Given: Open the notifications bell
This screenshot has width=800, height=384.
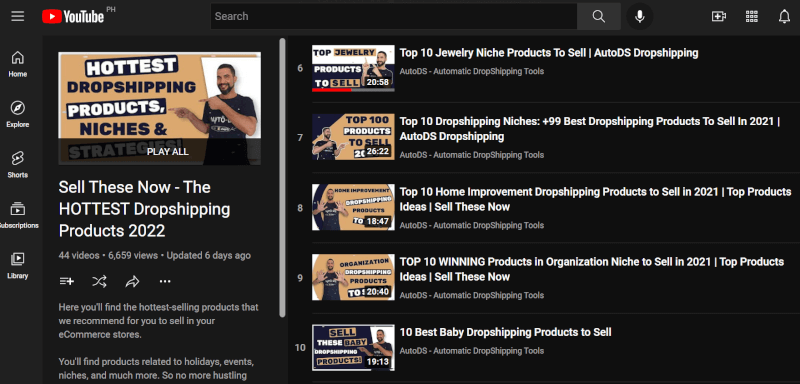Looking at the screenshot, I should pyautogui.click(x=784, y=16).
